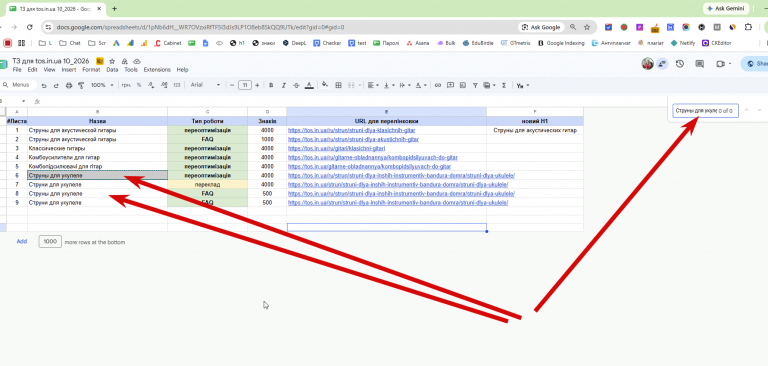Open all comments icon
This screenshot has height=366, width=768.
click(x=699, y=64)
